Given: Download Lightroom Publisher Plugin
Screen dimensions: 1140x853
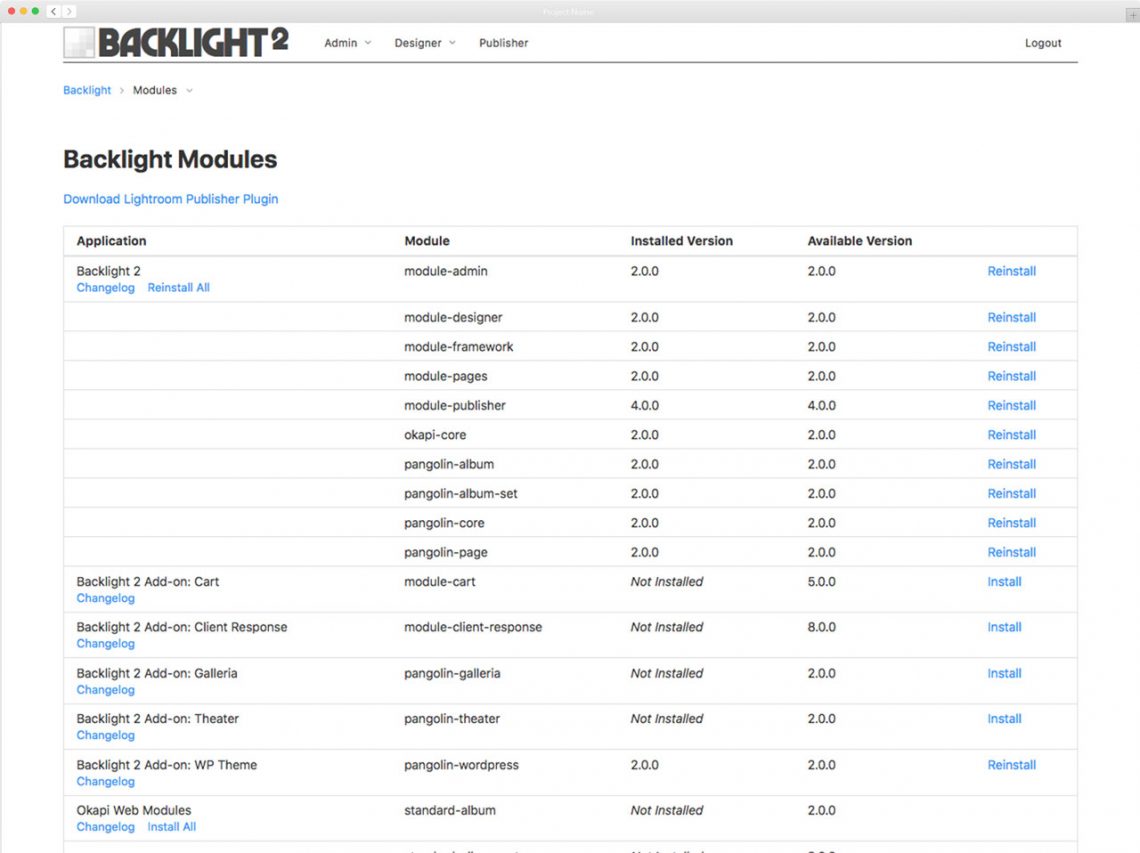Looking at the screenshot, I should tap(171, 199).
